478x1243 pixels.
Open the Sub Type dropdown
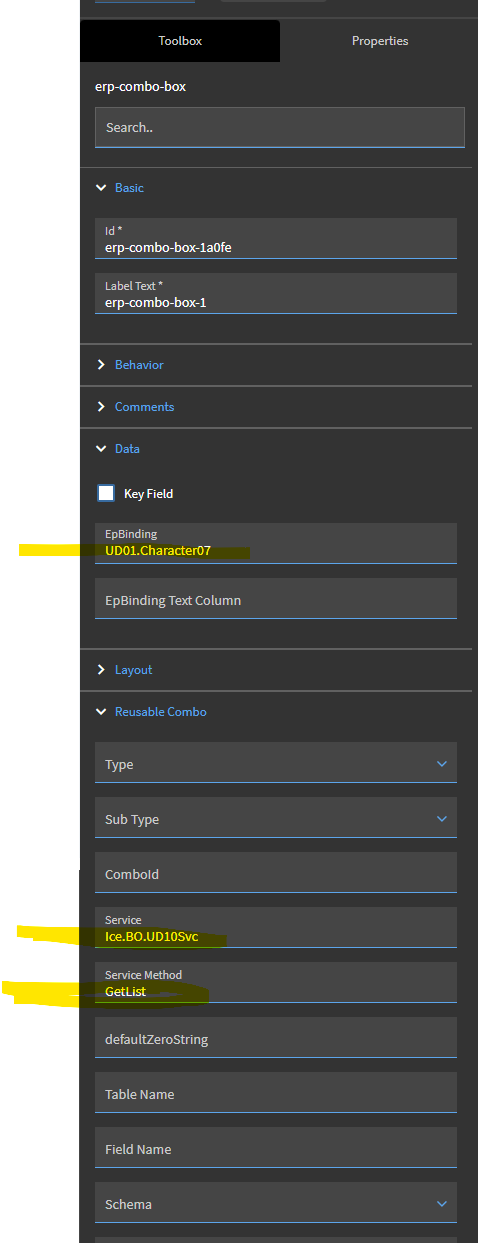click(x=276, y=818)
